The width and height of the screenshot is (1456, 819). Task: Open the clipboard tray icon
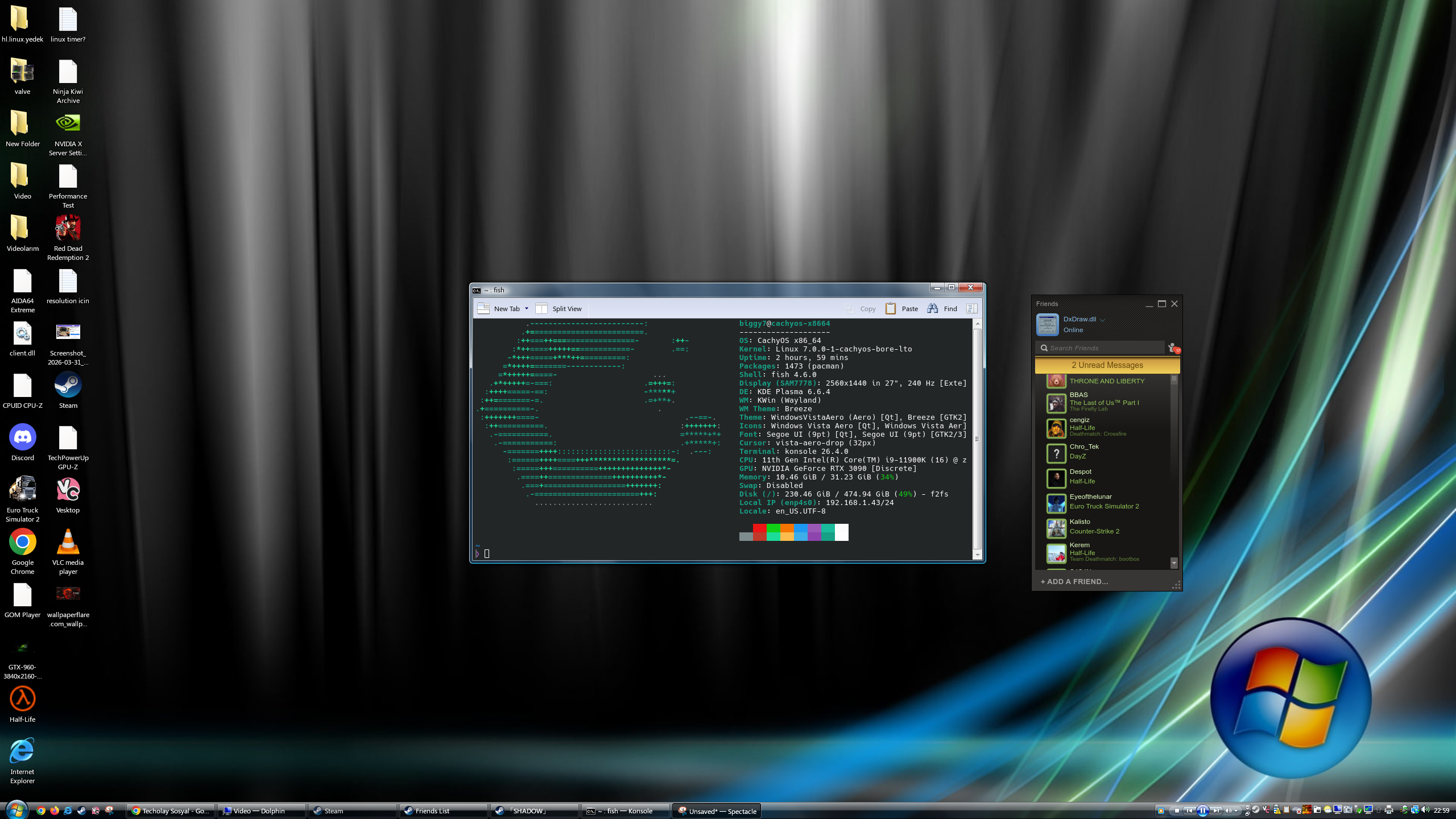point(1287,810)
